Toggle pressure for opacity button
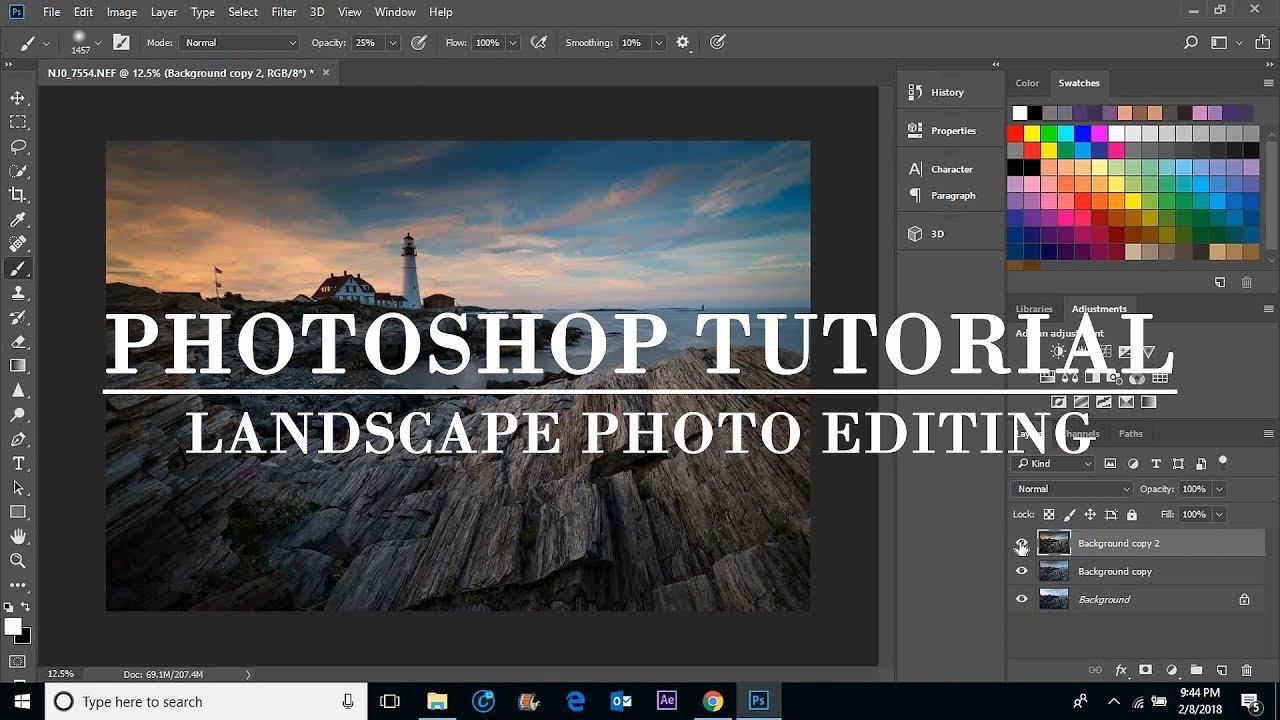Screen dimensions: 1280x720 pos(419,42)
